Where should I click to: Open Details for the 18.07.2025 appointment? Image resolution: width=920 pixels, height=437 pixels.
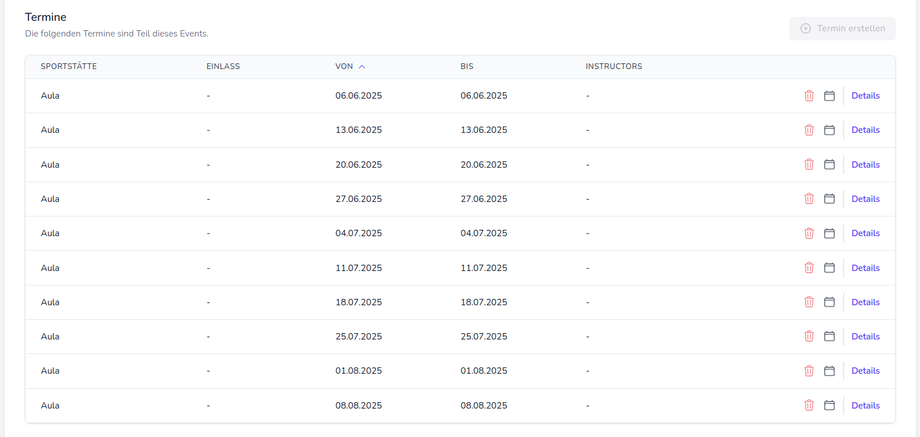(x=865, y=302)
